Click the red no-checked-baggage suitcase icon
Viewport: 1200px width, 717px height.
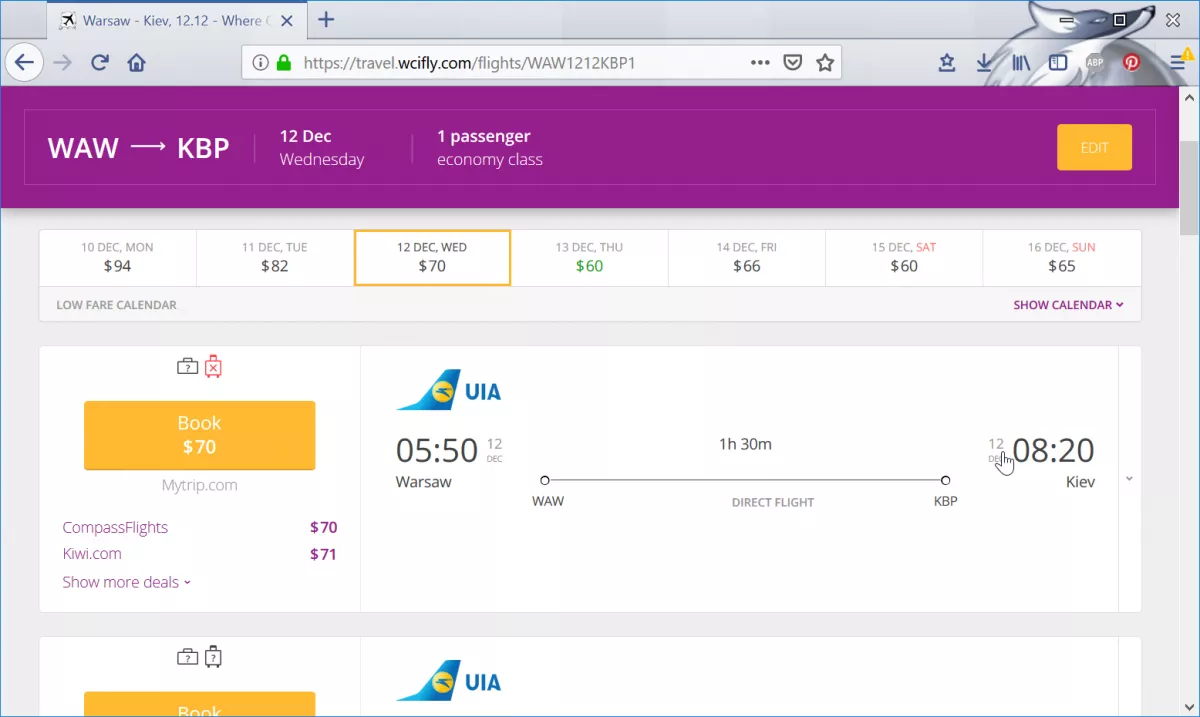click(x=213, y=367)
